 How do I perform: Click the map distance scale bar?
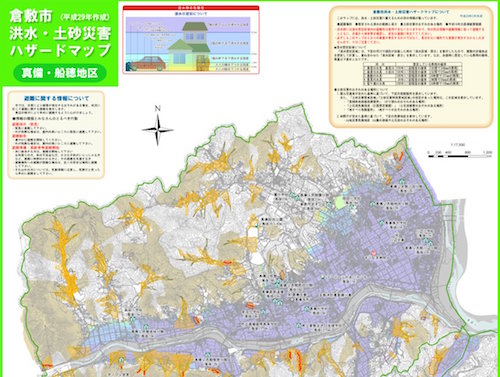(x=460, y=156)
